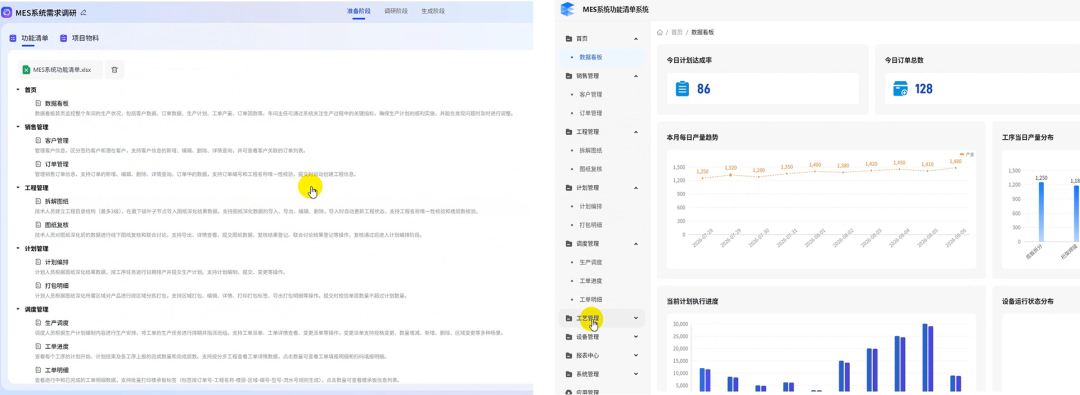Collapse the 销售管理 group in 功能清单 tree

tap(18, 127)
